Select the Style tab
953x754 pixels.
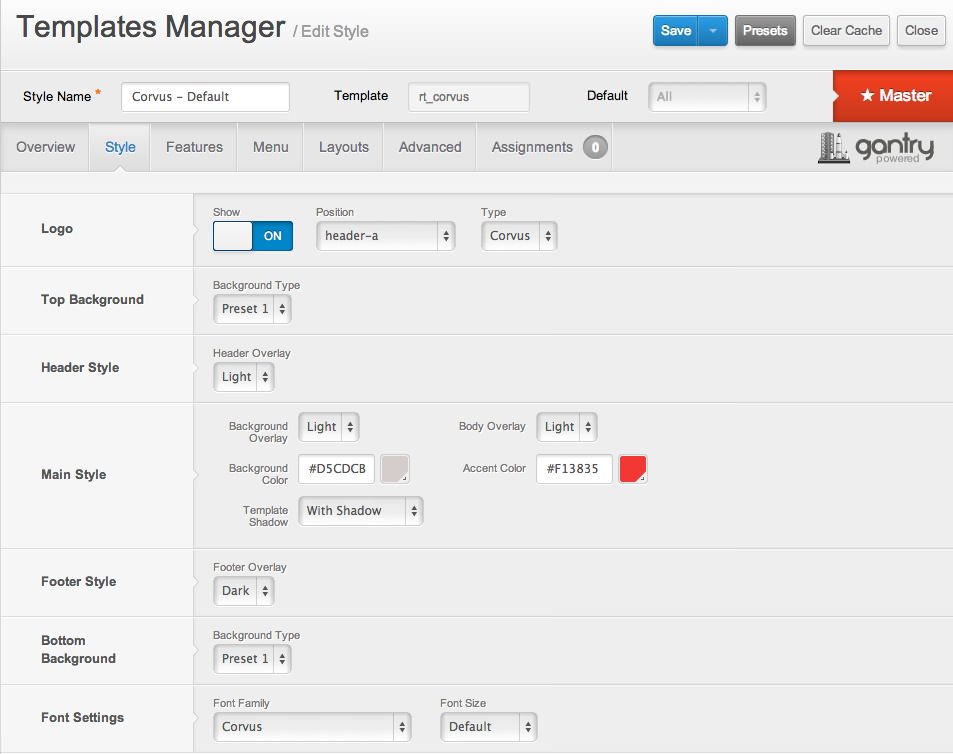[x=120, y=147]
